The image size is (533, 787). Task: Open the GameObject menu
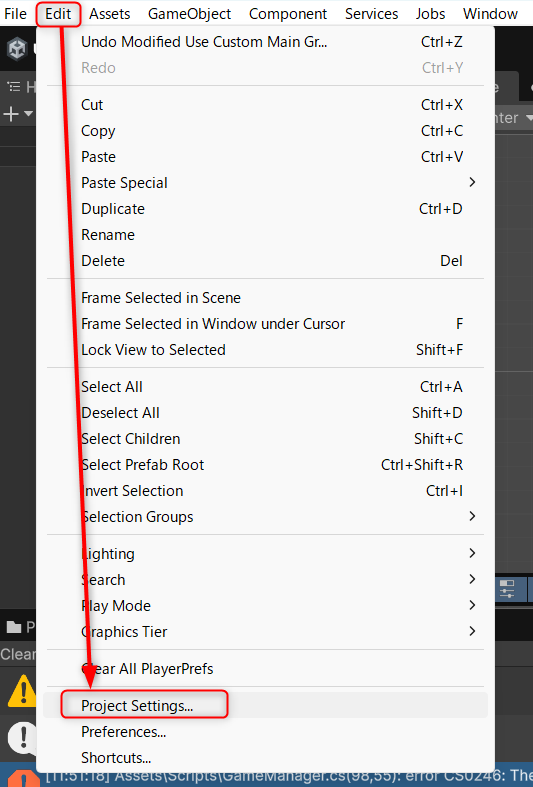point(189,14)
